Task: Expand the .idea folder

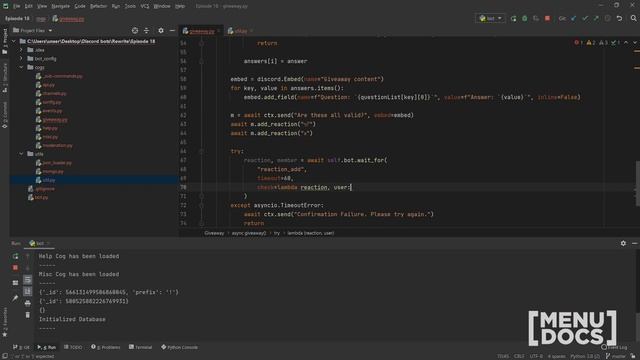Action: [22, 50]
